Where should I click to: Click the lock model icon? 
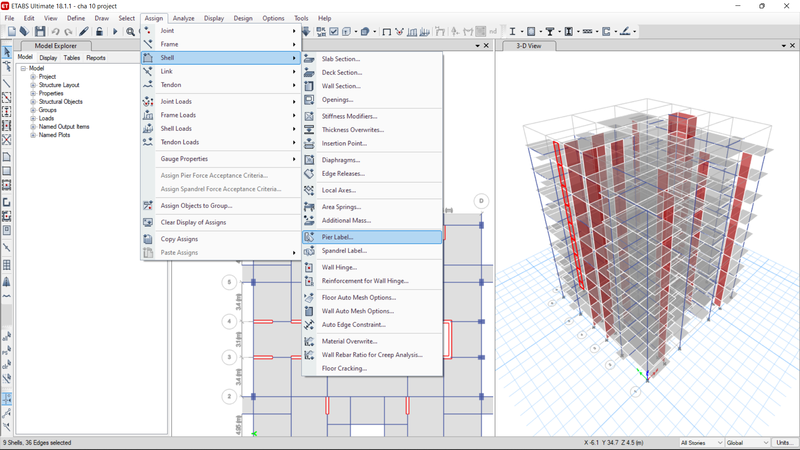[x=99, y=32]
